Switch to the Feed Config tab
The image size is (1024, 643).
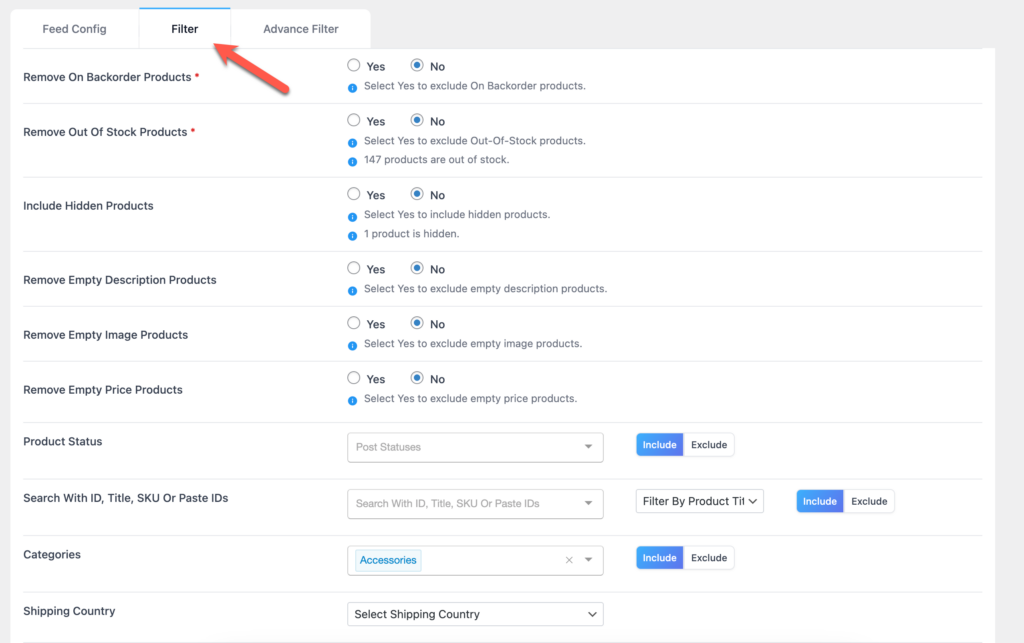74,29
